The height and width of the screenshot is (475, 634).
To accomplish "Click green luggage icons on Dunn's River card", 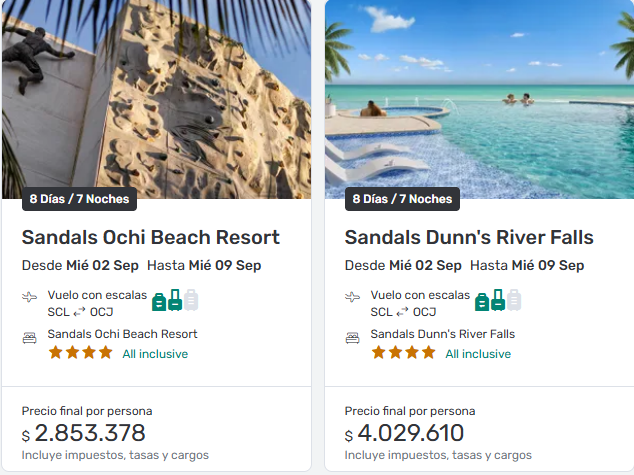I will tap(490, 300).
